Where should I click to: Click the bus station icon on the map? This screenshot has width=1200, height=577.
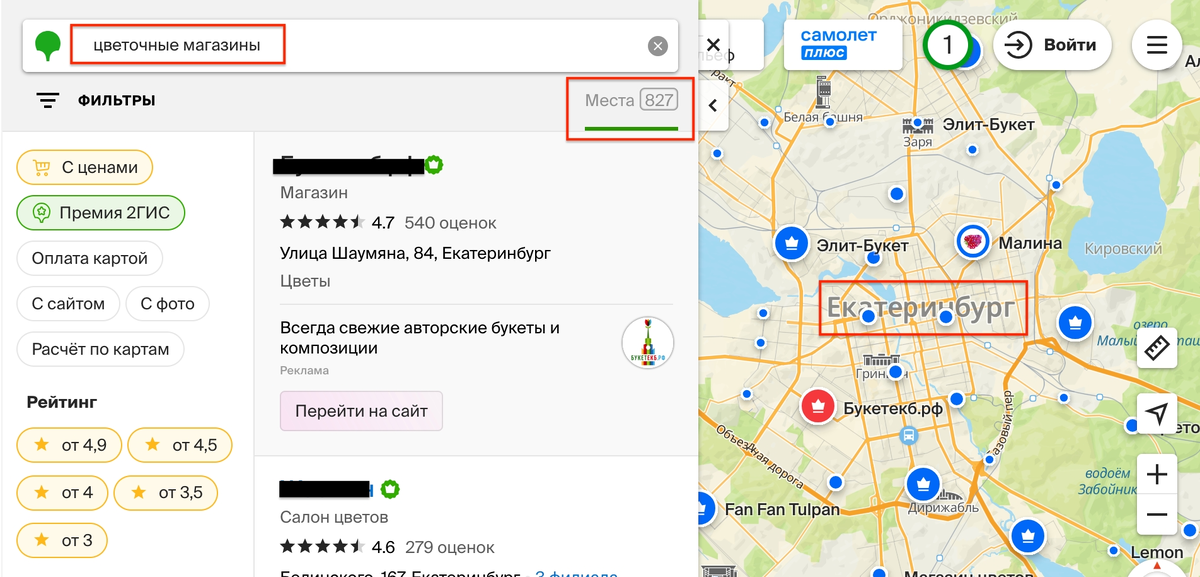pyautogui.click(x=909, y=435)
